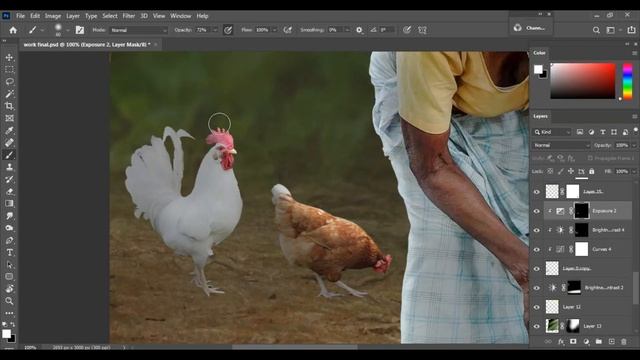Open smoothing options gear

point(359,30)
